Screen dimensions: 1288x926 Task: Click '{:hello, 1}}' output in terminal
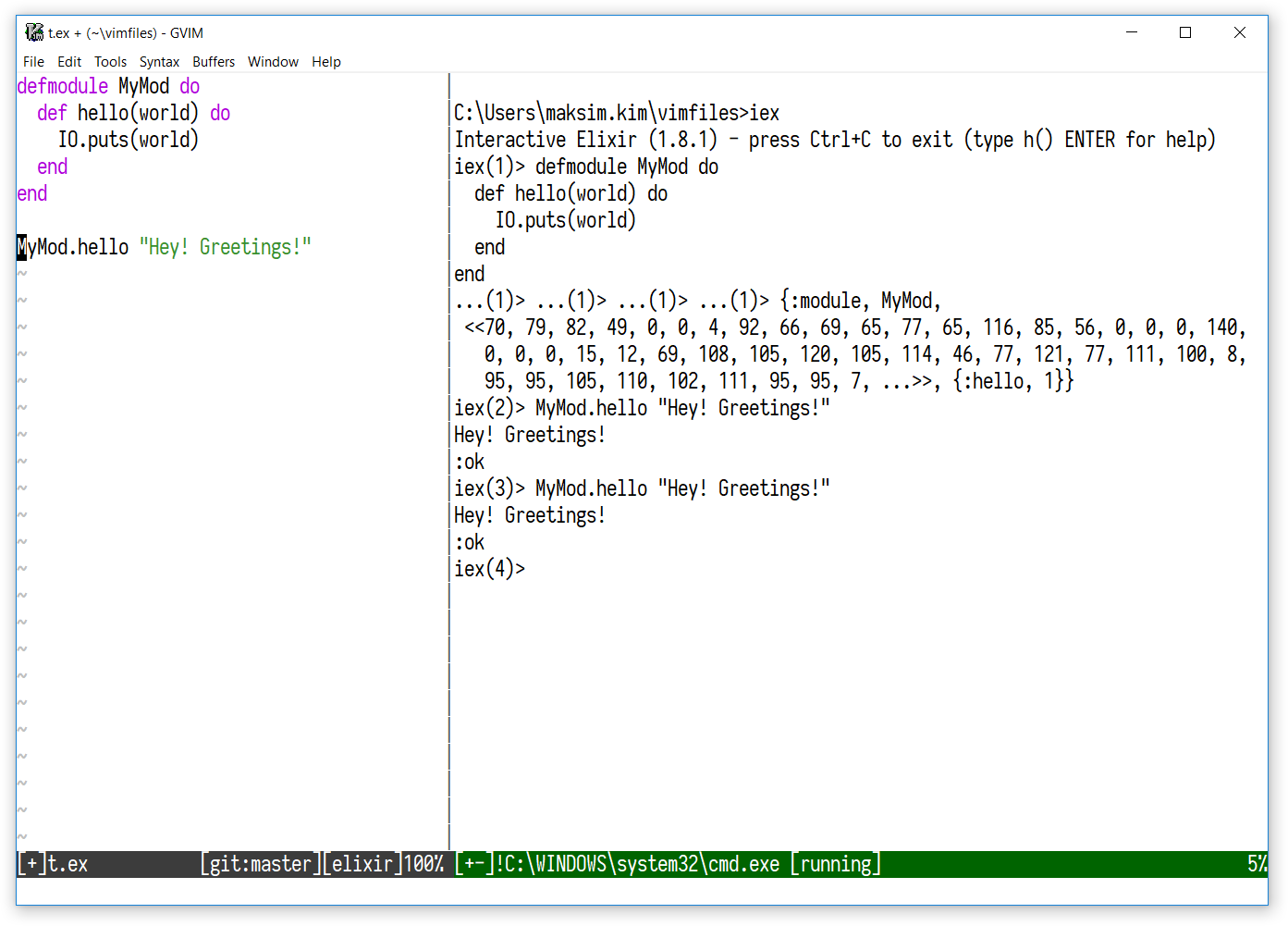pyautogui.click(x=1013, y=381)
